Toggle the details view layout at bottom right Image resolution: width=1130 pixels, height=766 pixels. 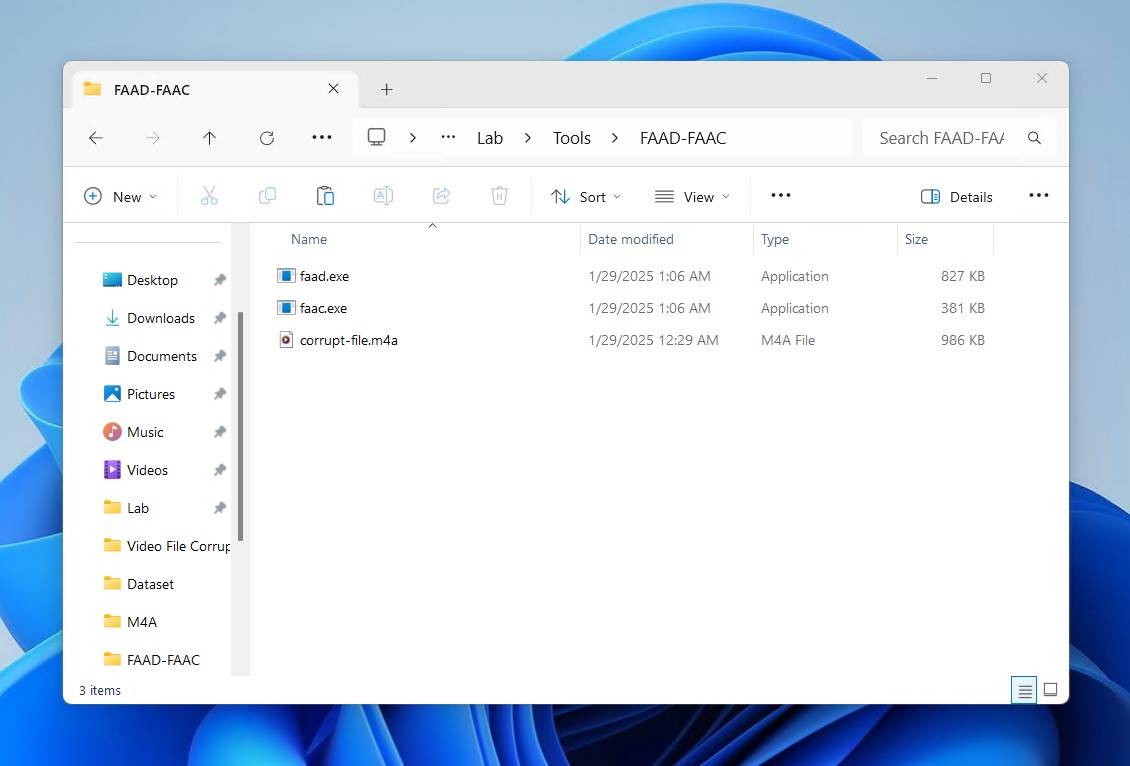(x=1050, y=690)
